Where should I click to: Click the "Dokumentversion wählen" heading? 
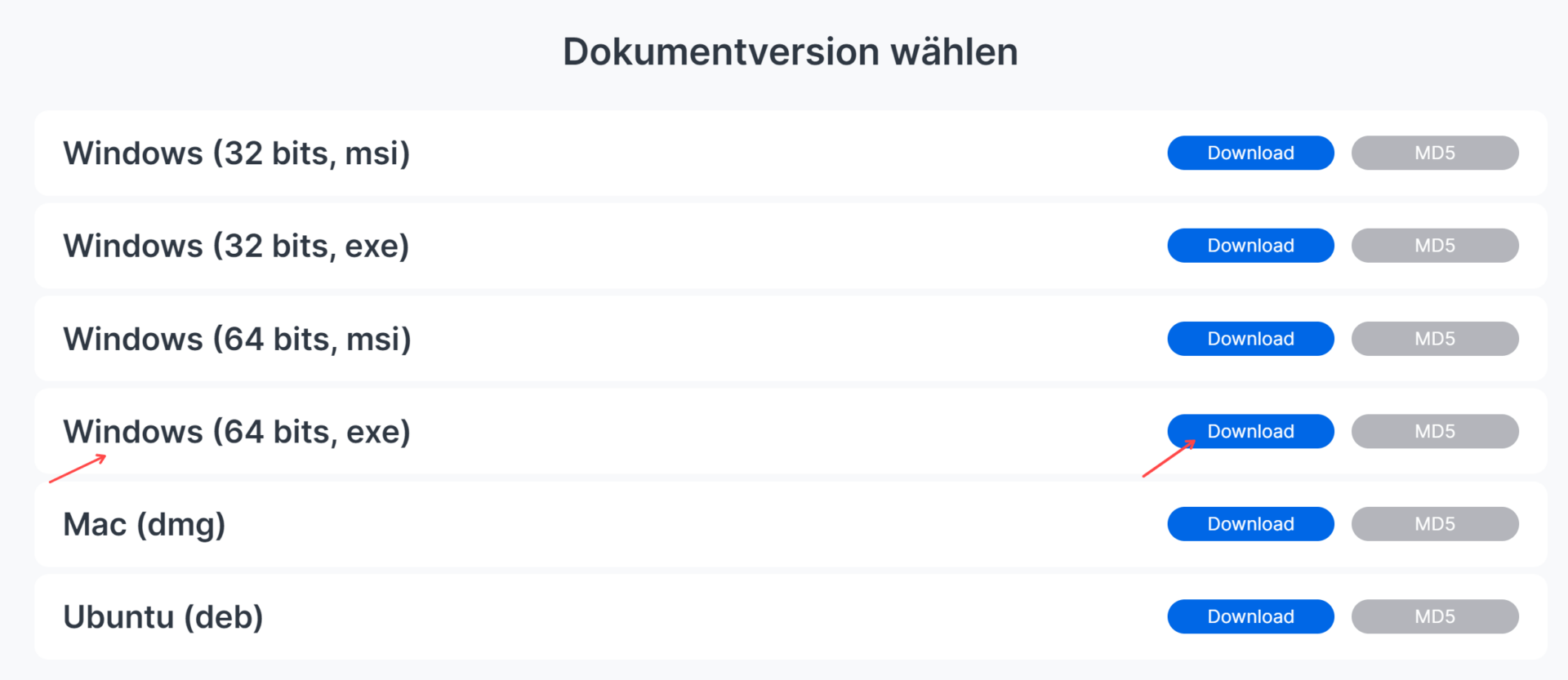(790, 51)
